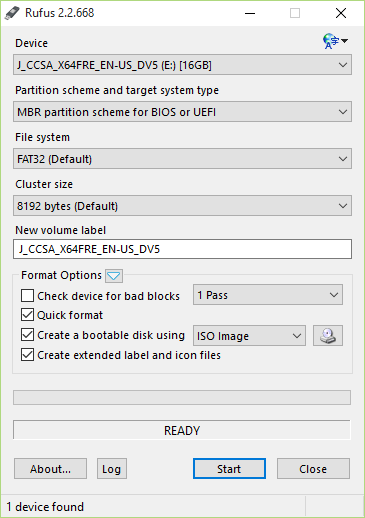Open the Device dropdown list
This screenshot has width=365, height=518.
pyautogui.click(x=182, y=65)
